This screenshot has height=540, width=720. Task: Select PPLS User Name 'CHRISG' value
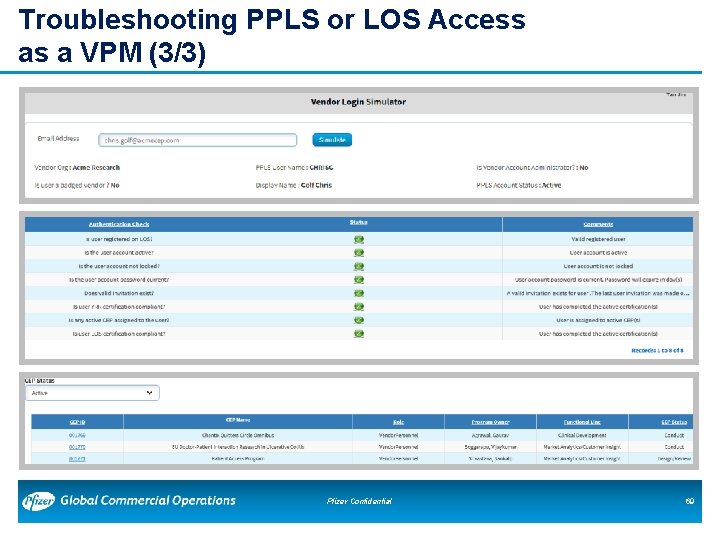tap(321, 168)
